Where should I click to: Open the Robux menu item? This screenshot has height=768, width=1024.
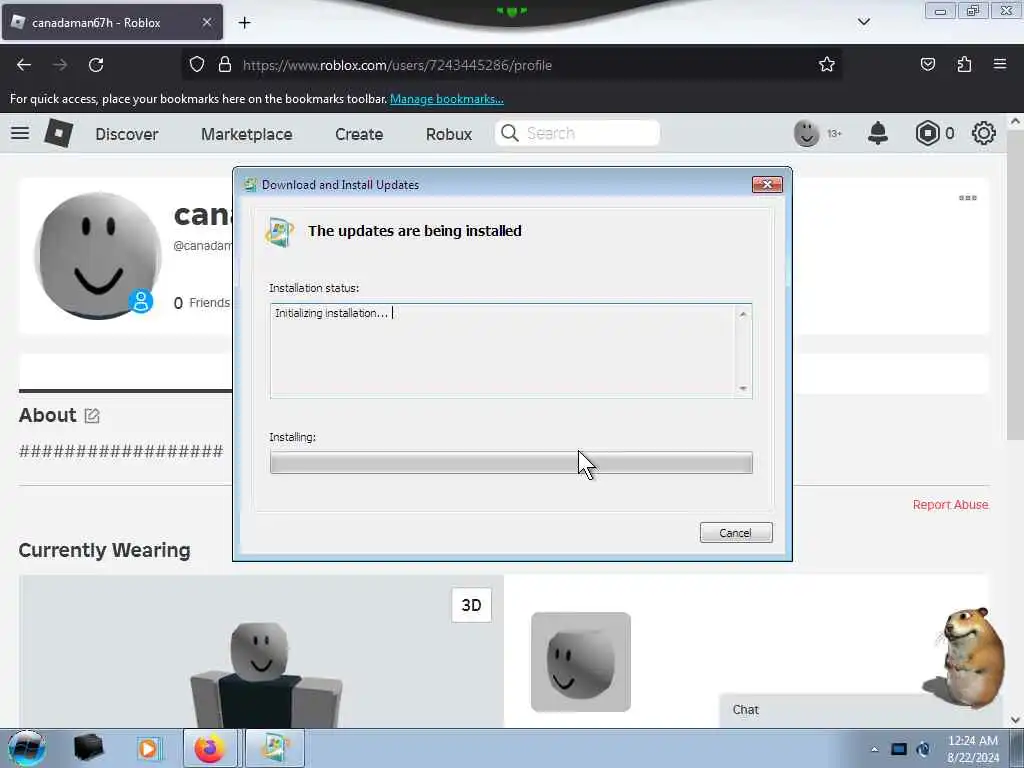click(x=449, y=134)
